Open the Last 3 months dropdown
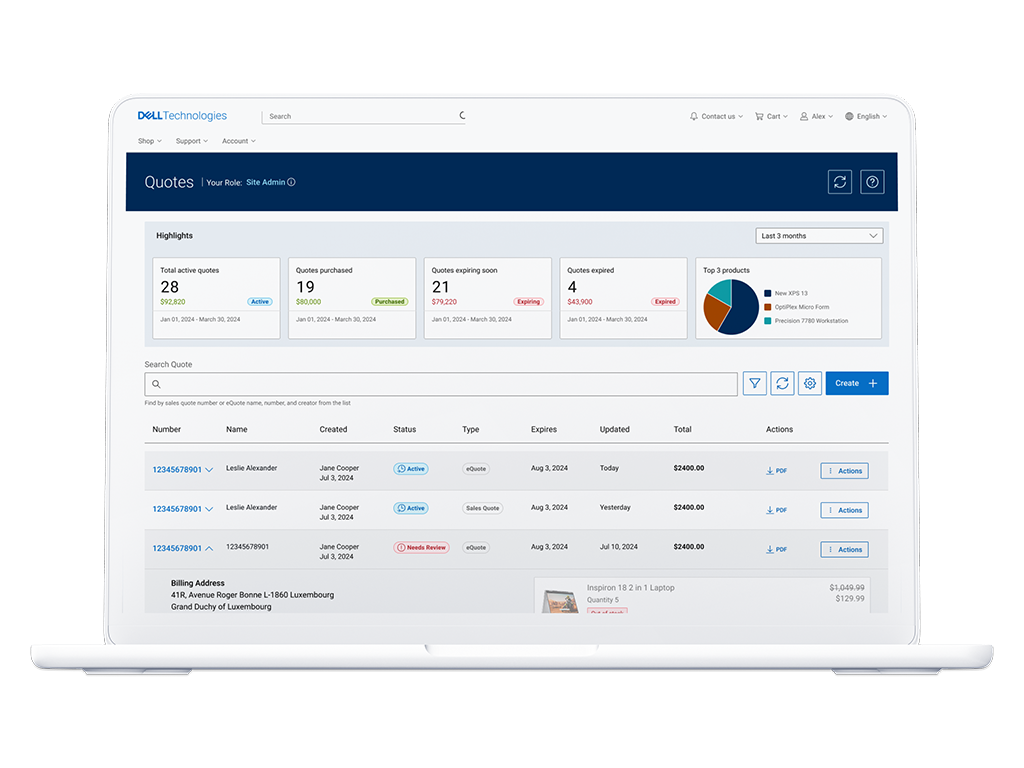This screenshot has width=1024, height=768. coord(819,236)
